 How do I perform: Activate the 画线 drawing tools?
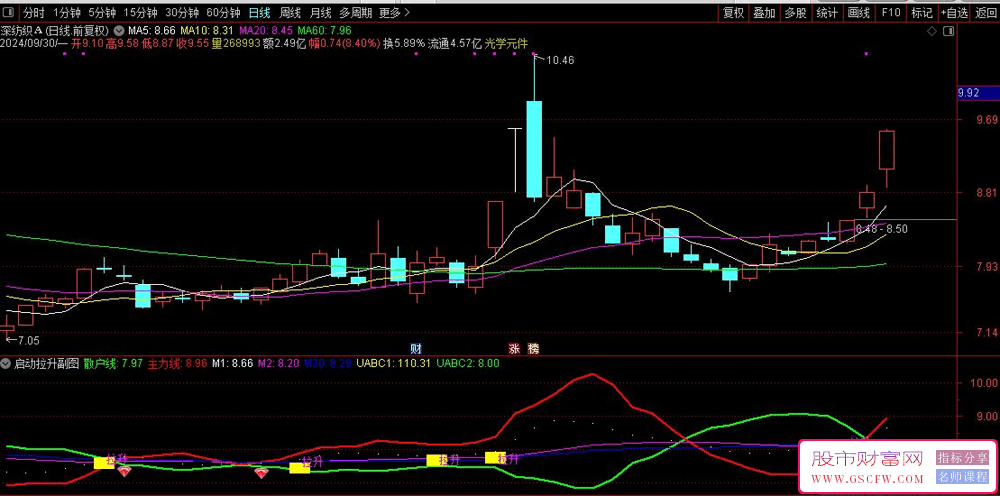click(859, 12)
